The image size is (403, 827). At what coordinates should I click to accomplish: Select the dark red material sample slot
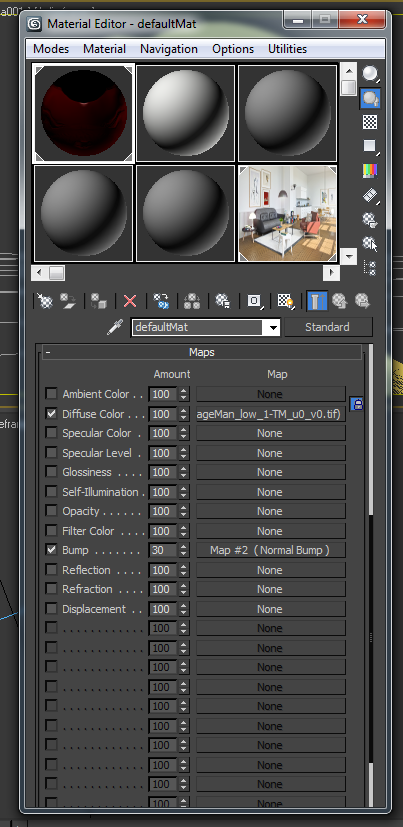tap(84, 113)
